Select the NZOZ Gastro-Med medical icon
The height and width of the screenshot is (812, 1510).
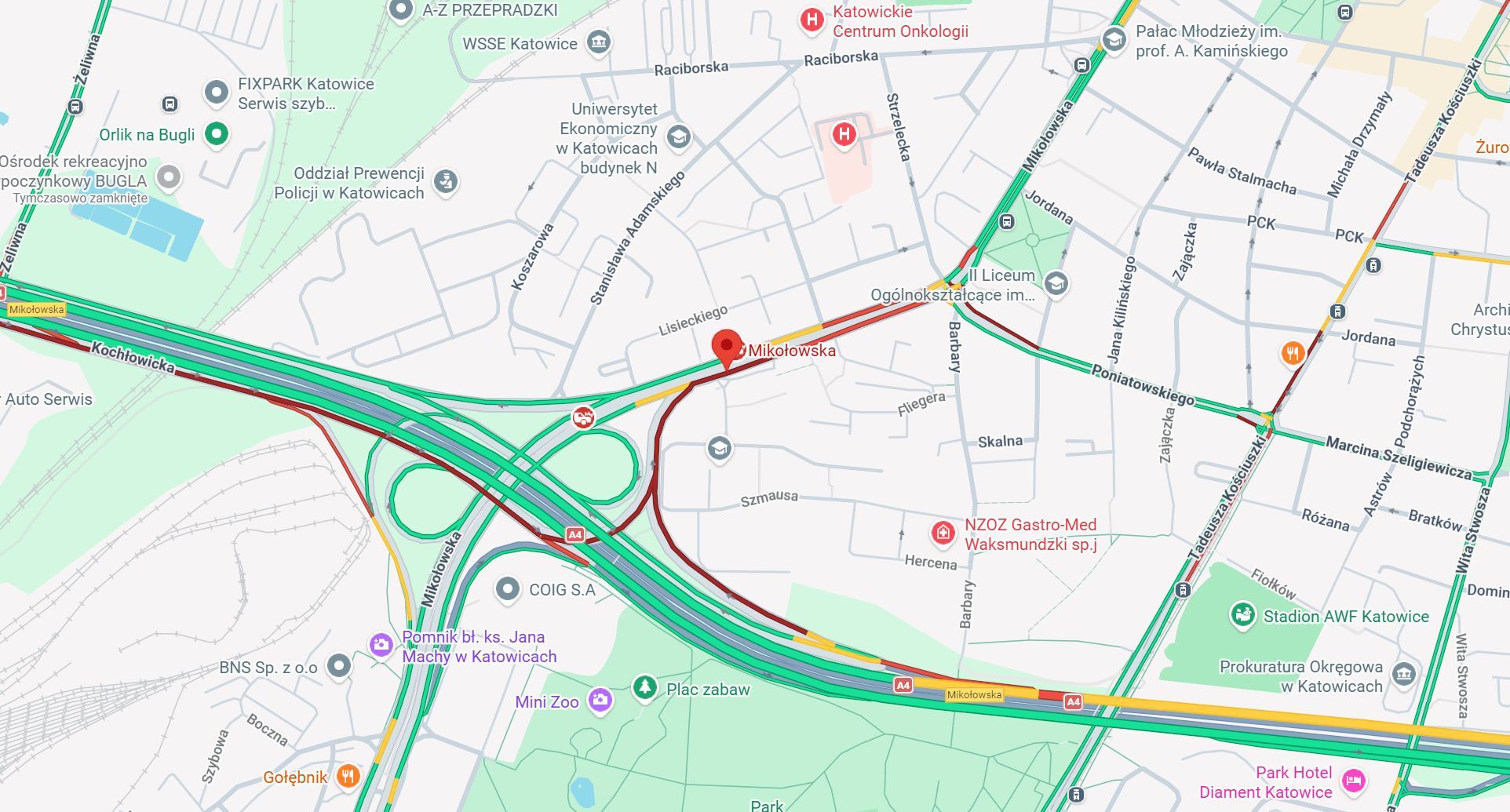(943, 533)
